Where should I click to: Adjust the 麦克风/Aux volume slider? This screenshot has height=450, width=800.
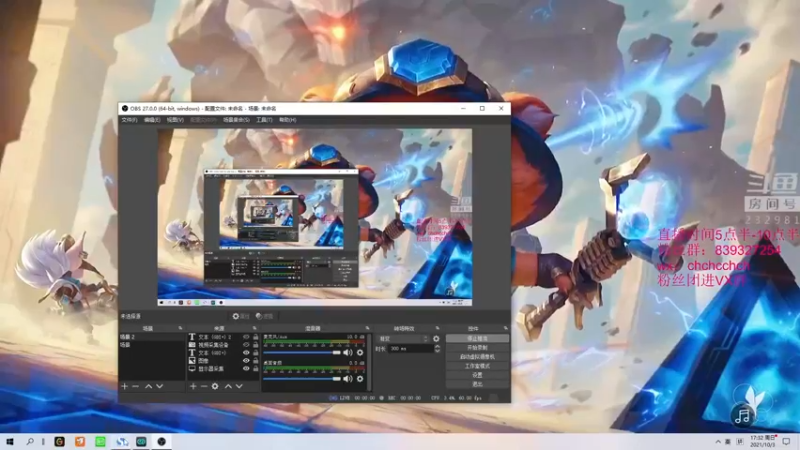[x=302, y=353]
